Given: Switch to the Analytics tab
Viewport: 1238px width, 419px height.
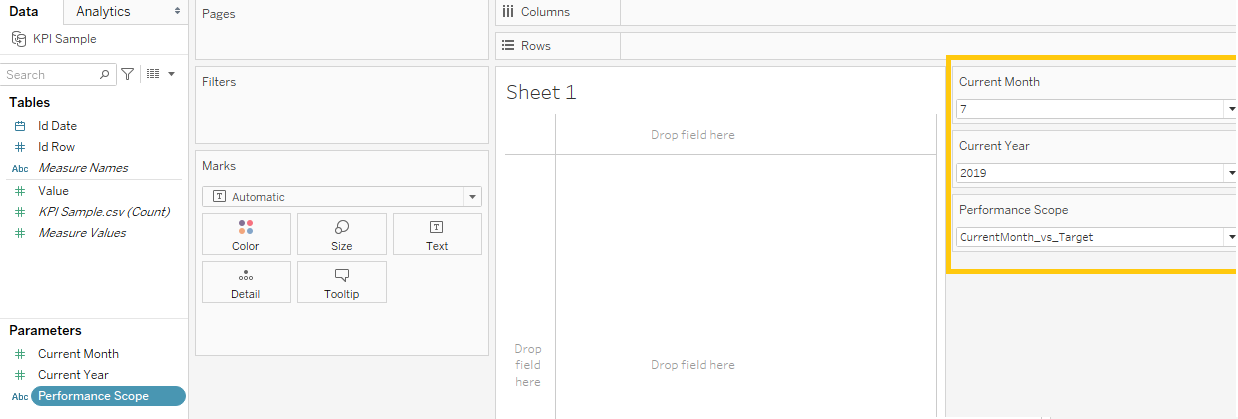Looking at the screenshot, I should tap(103, 11).
